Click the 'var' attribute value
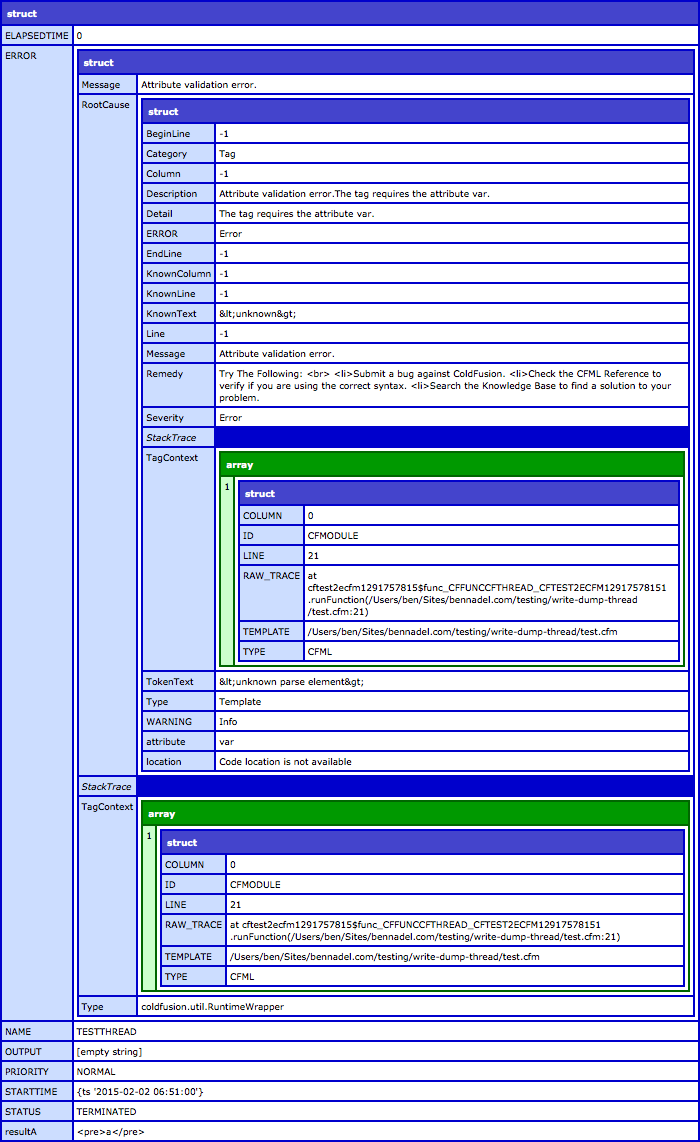 (227, 741)
